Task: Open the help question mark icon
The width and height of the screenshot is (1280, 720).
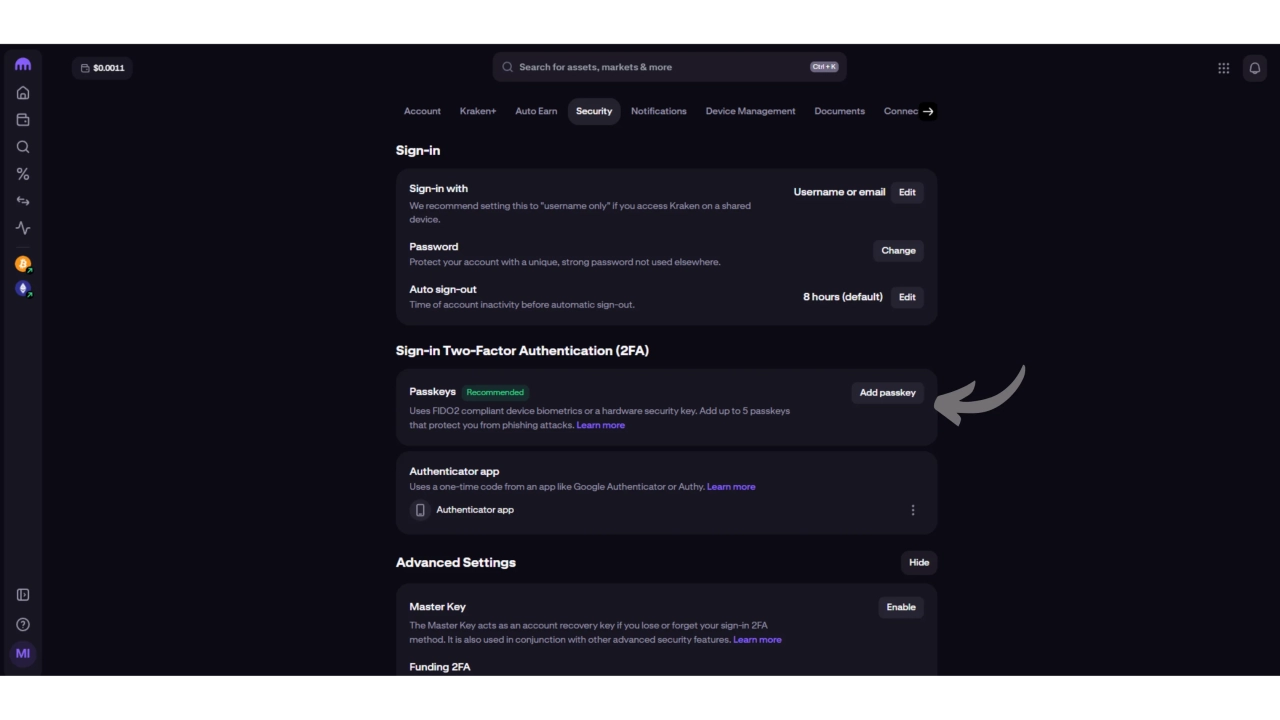Action: tap(23, 625)
